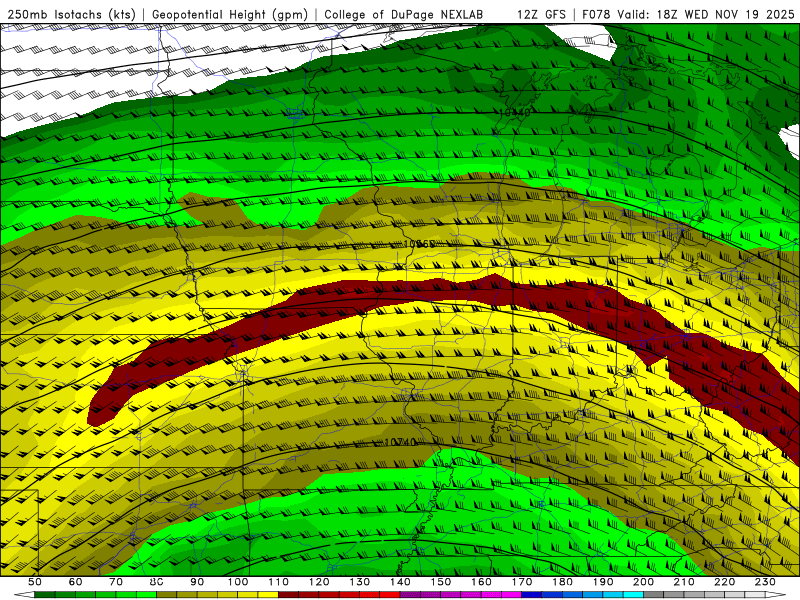800x600 pixels.
Task: Click the colorbar label '70'
Action: [116, 582]
